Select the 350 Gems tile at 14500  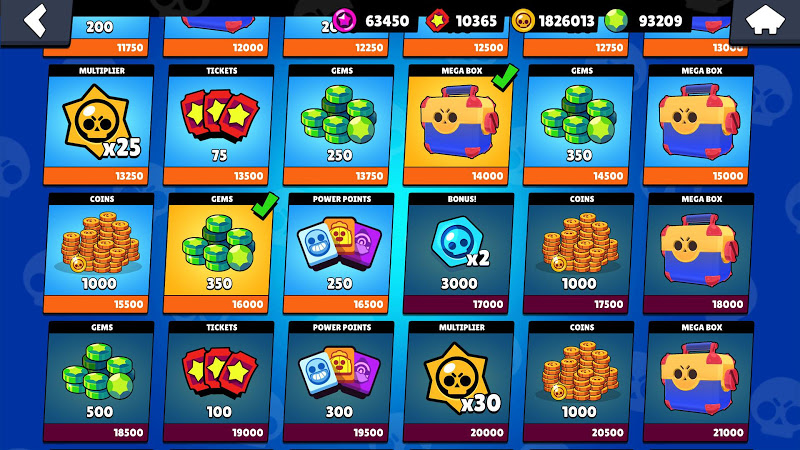(579, 124)
